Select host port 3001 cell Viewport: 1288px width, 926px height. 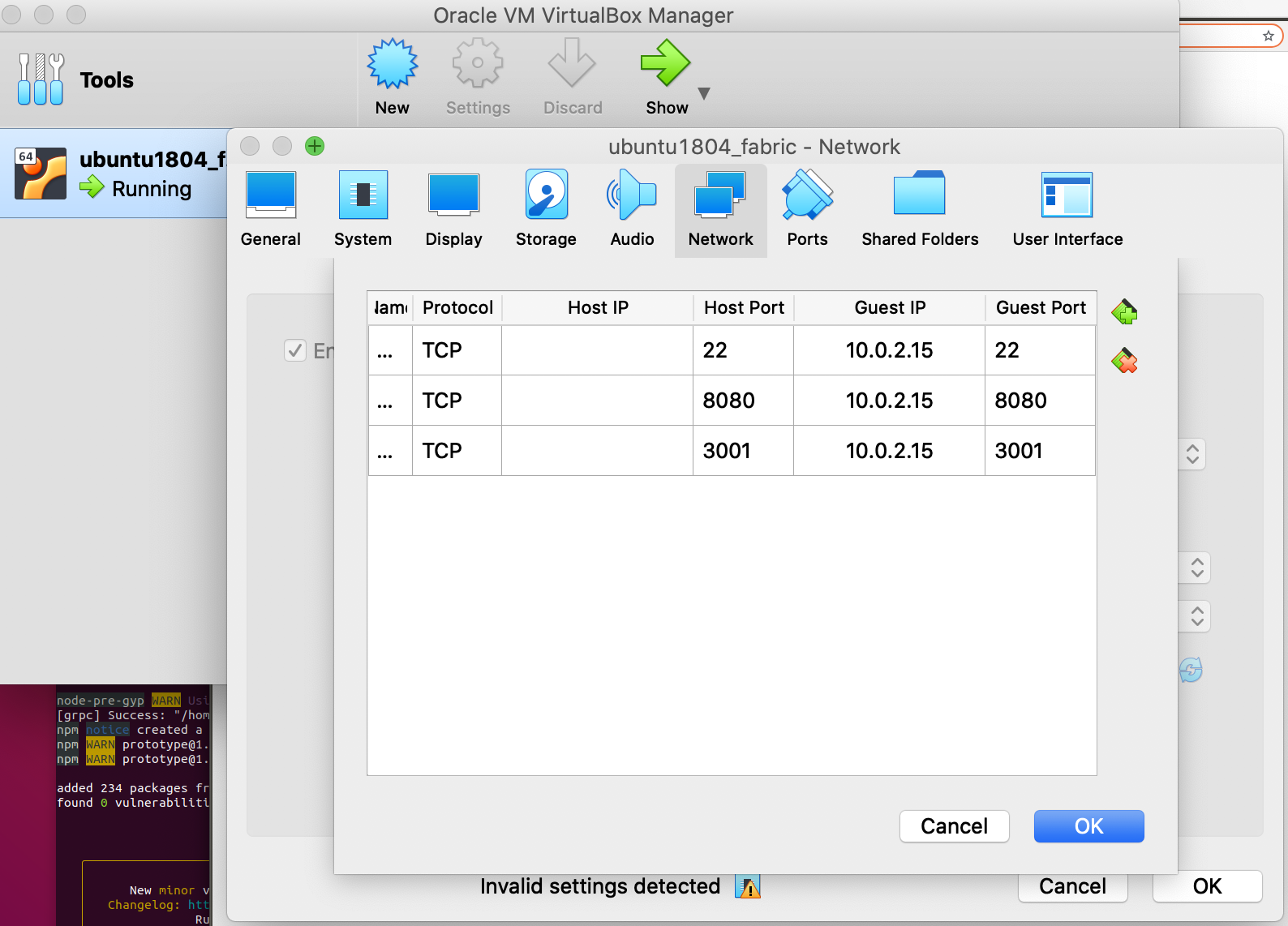744,451
